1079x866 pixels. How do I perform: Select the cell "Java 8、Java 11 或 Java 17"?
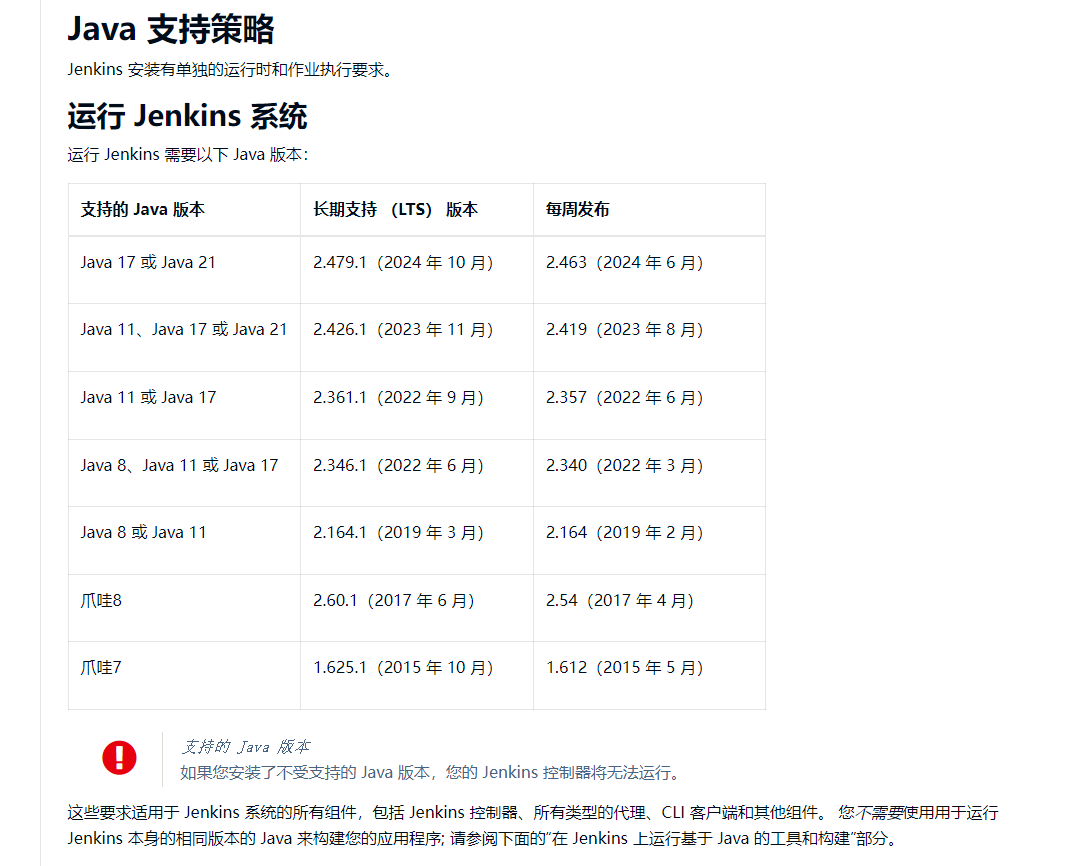point(184,473)
